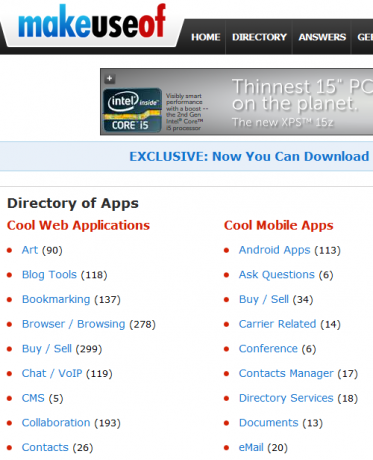Open Chat / VoIP category

pyautogui.click(x=52, y=373)
